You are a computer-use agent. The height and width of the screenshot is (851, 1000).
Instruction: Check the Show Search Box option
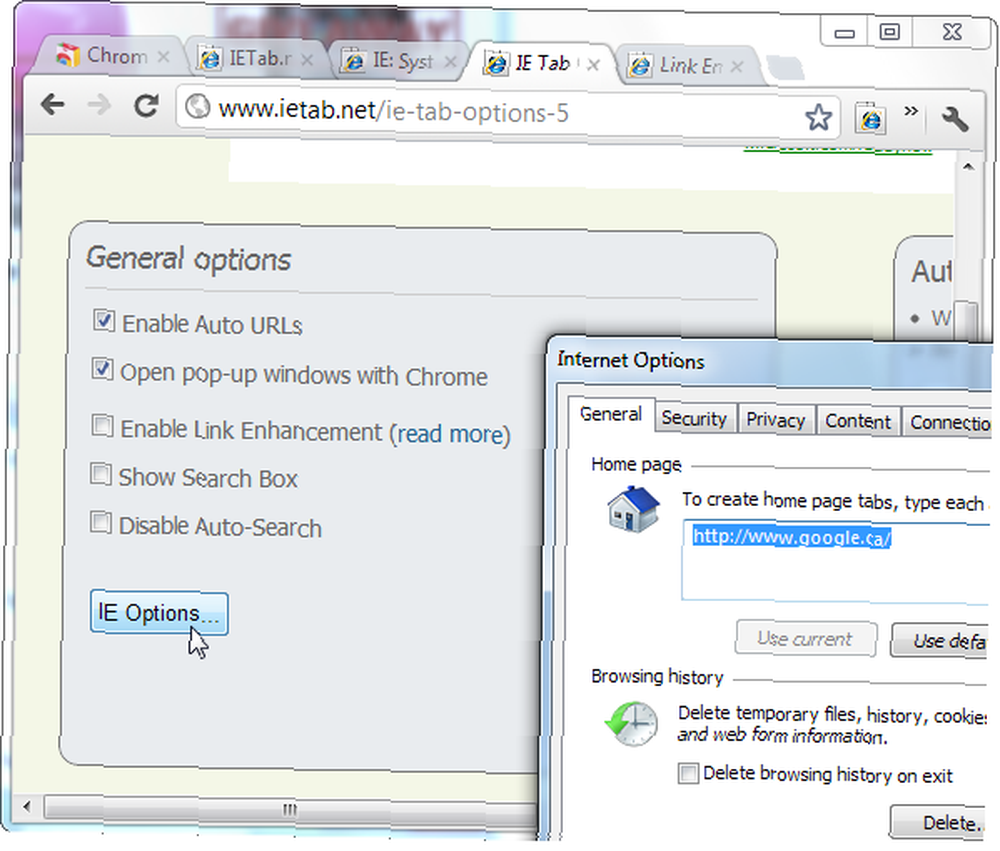click(101, 474)
